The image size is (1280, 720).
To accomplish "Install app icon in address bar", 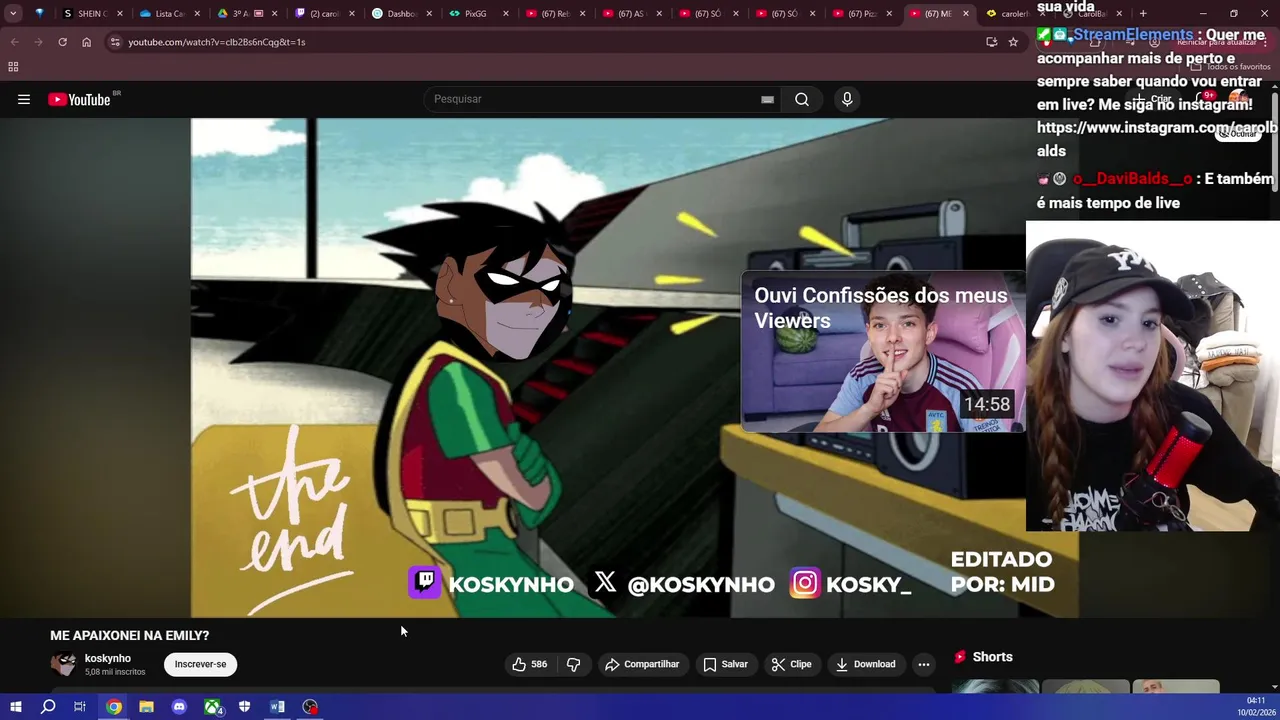I will (991, 42).
